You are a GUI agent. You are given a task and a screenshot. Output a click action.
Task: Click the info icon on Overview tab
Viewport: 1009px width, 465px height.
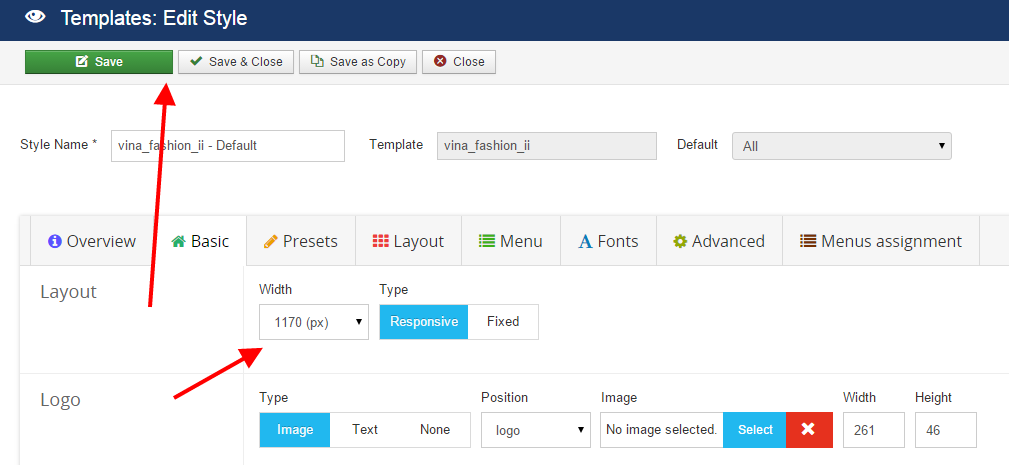[55, 241]
